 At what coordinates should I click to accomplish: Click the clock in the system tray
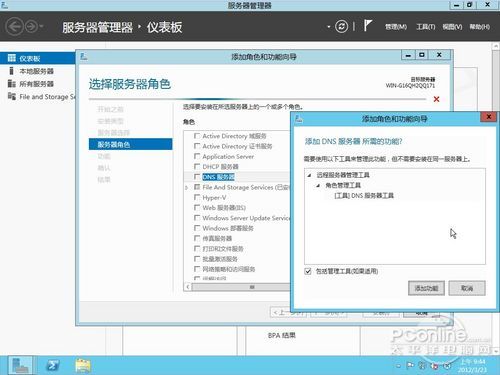point(472,366)
